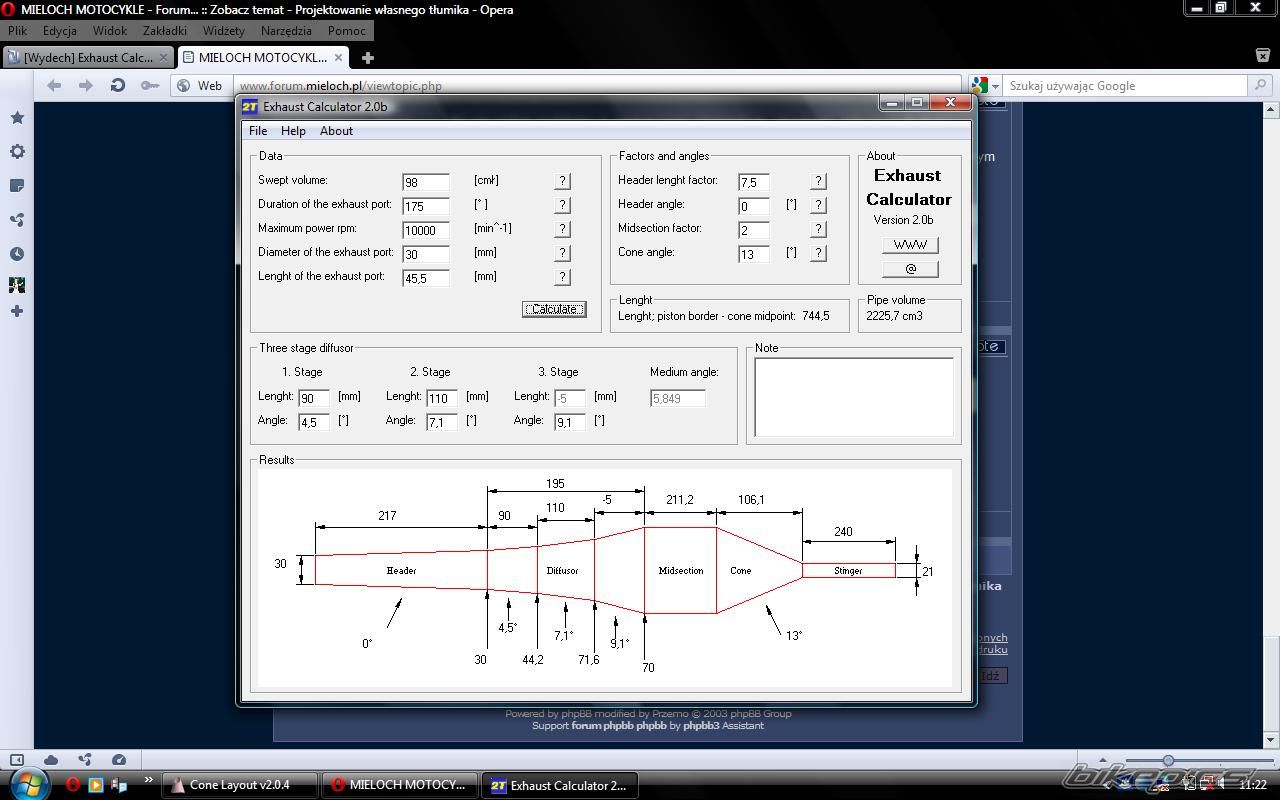Click the Web address badge

click(200, 86)
